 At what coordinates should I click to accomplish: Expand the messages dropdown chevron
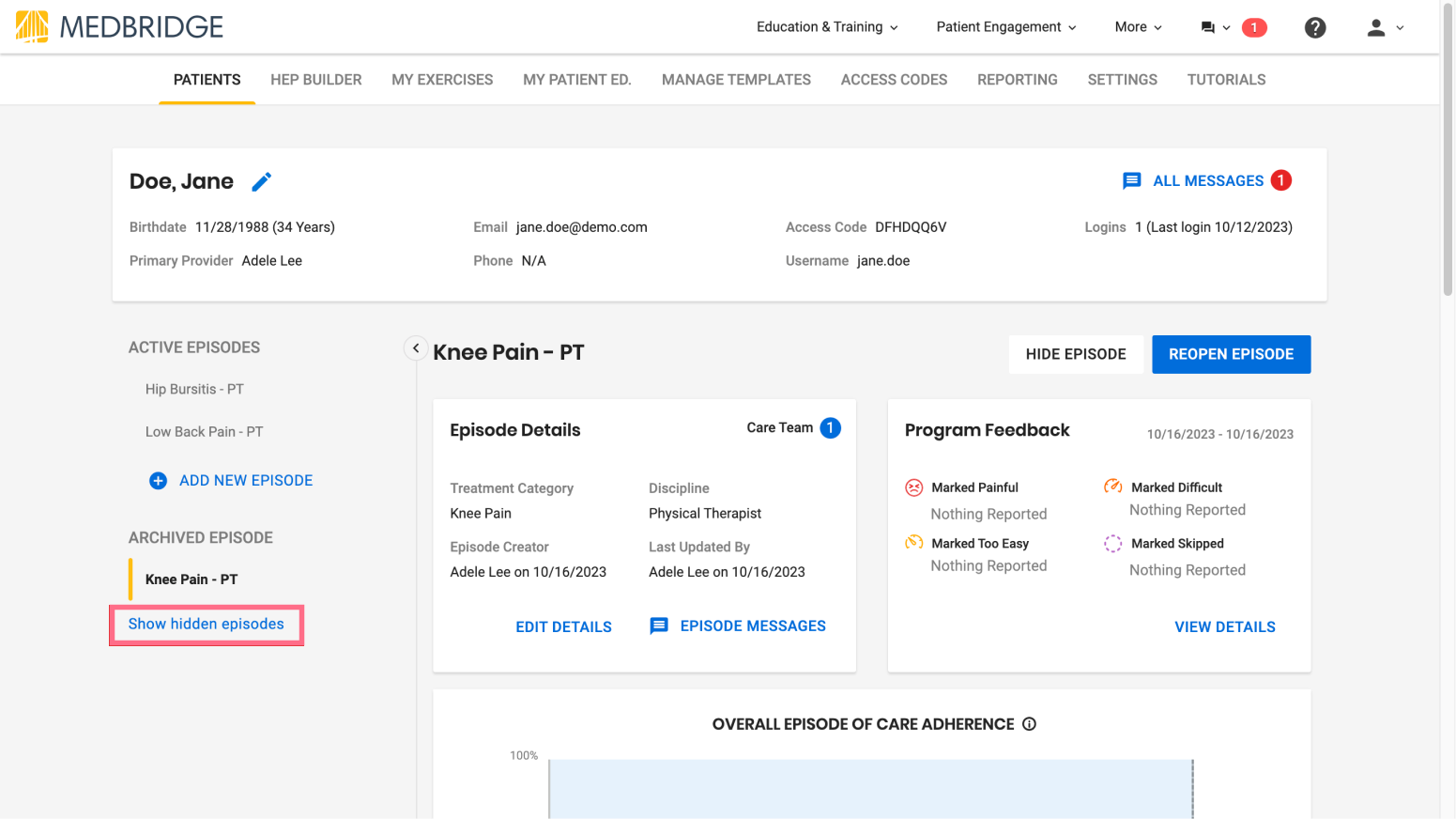pos(1226,28)
